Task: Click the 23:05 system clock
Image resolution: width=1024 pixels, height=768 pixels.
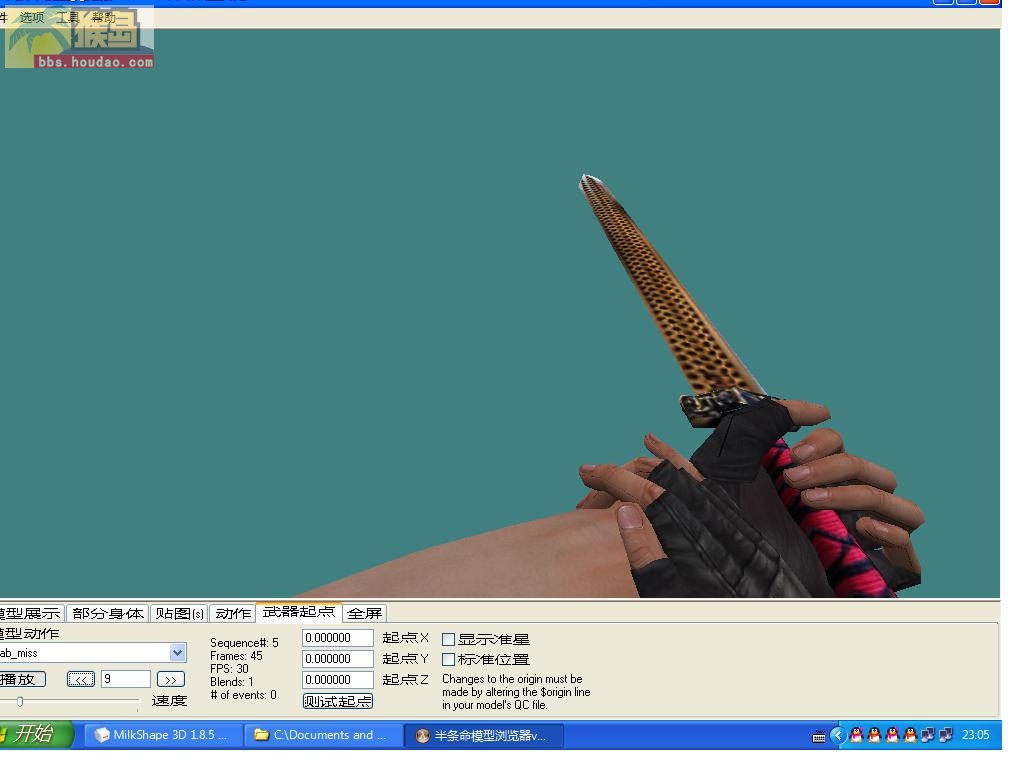Action: pyautogui.click(x=975, y=735)
